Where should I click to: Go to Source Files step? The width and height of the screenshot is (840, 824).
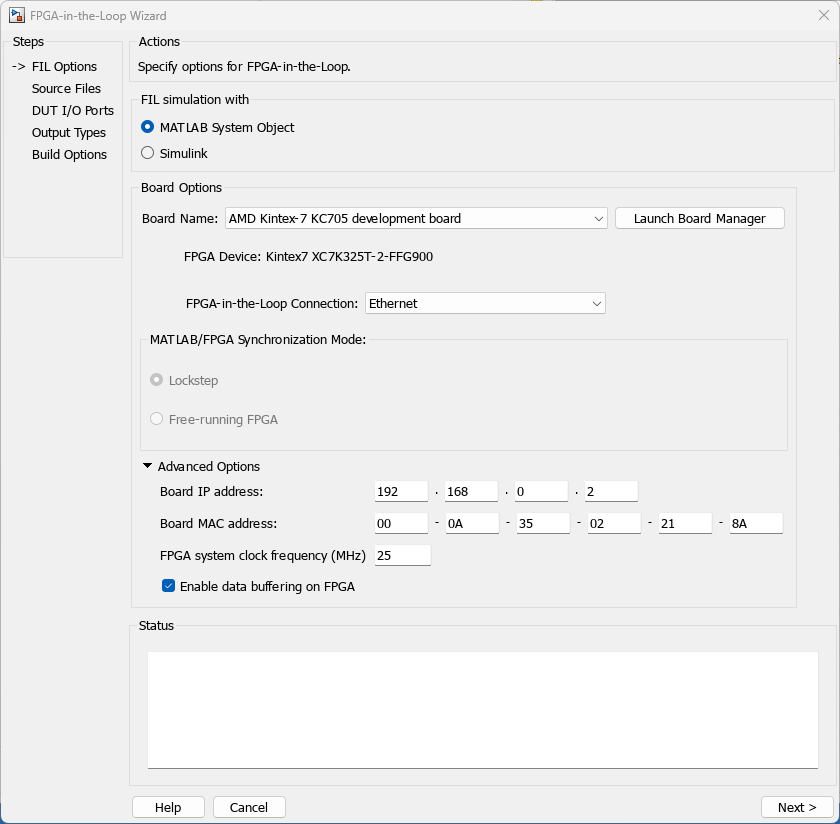click(66, 88)
